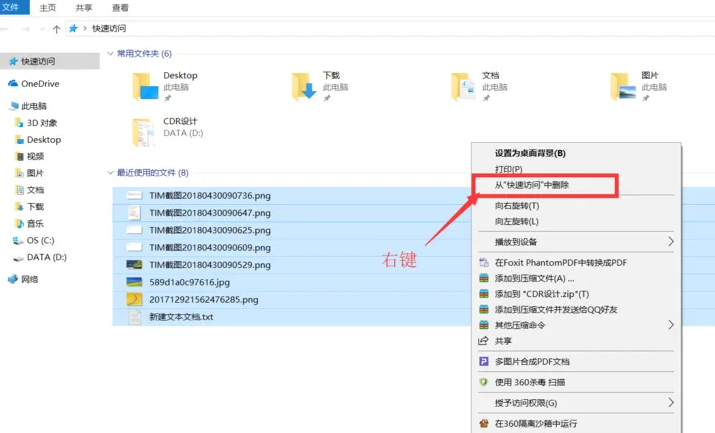Choose 多图片合成PDF文档 menu entry
The height and width of the screenshot is (433, 715).
pyautogui.click(x=532, y=361)
